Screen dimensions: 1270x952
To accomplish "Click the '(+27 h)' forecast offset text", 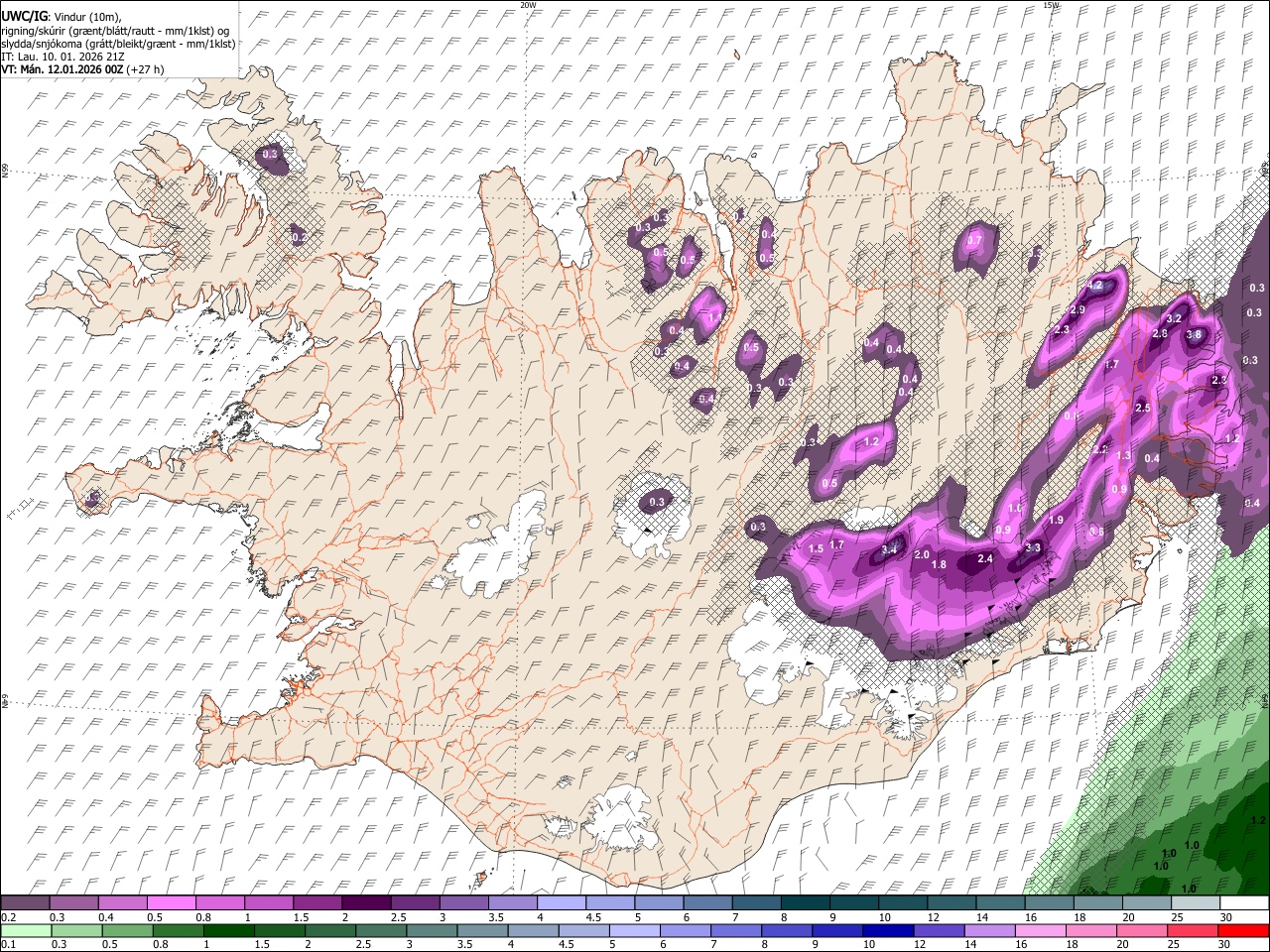I will click(x=146, y=69).
